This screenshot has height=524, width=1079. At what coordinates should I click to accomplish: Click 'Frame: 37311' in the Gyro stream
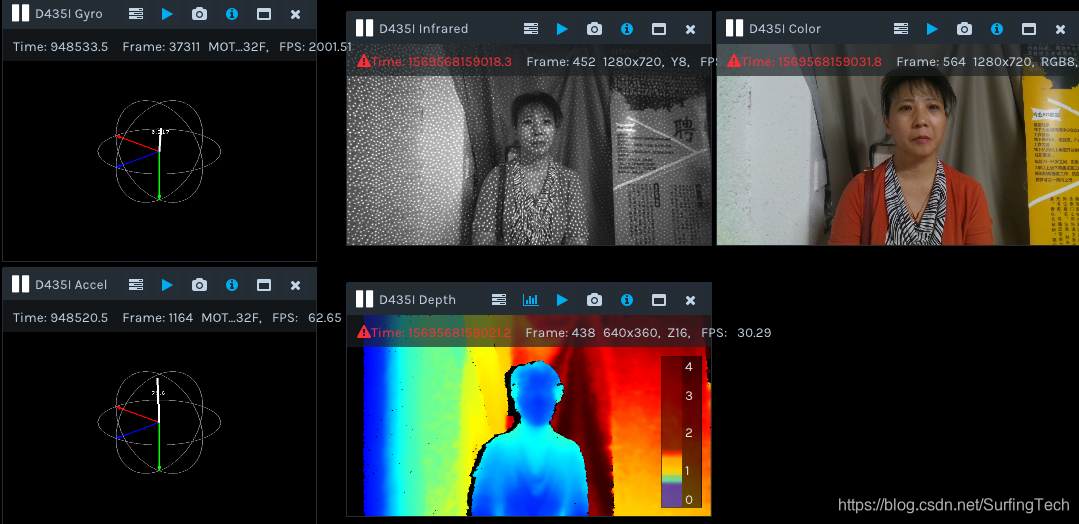161,47
